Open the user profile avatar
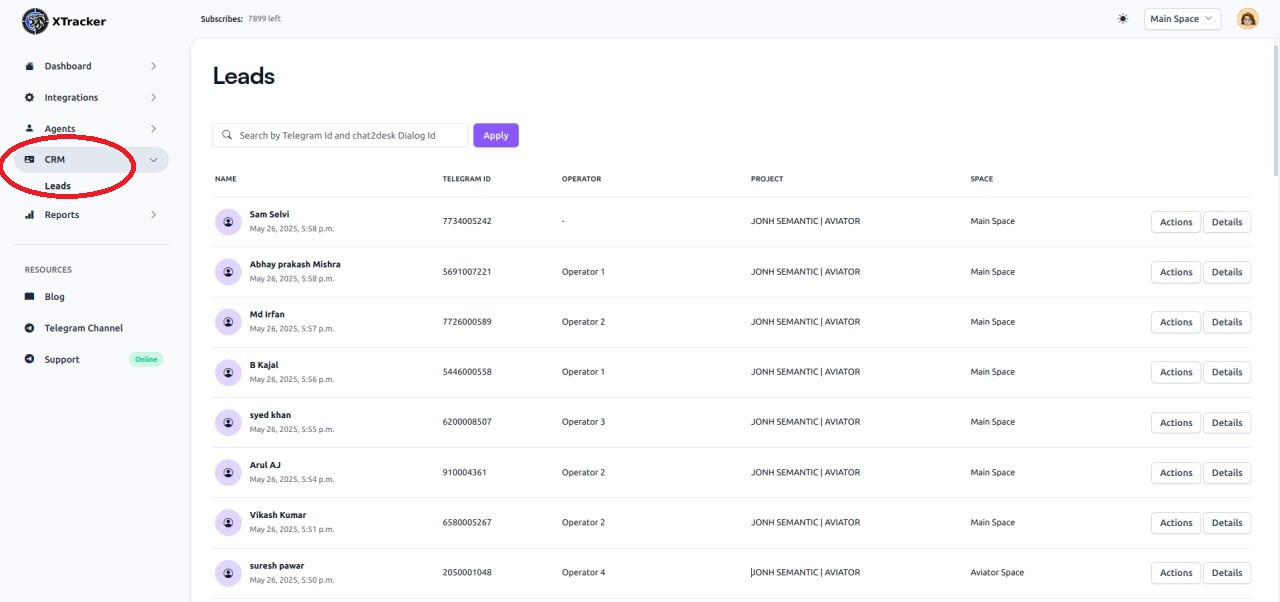 tap(1247, 19)
